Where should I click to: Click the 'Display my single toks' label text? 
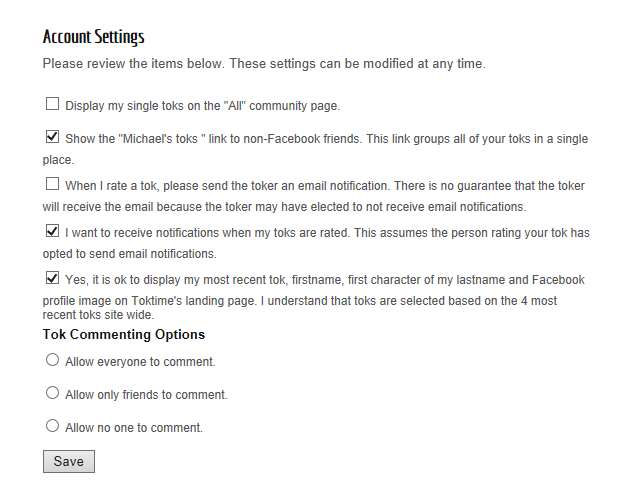(202, 106)
